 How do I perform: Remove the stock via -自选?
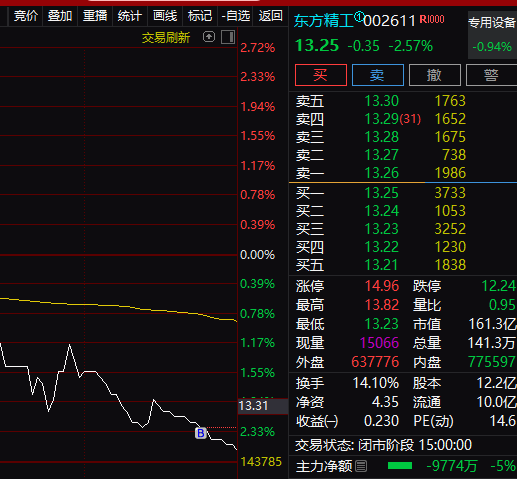click(x=235, y=16)
